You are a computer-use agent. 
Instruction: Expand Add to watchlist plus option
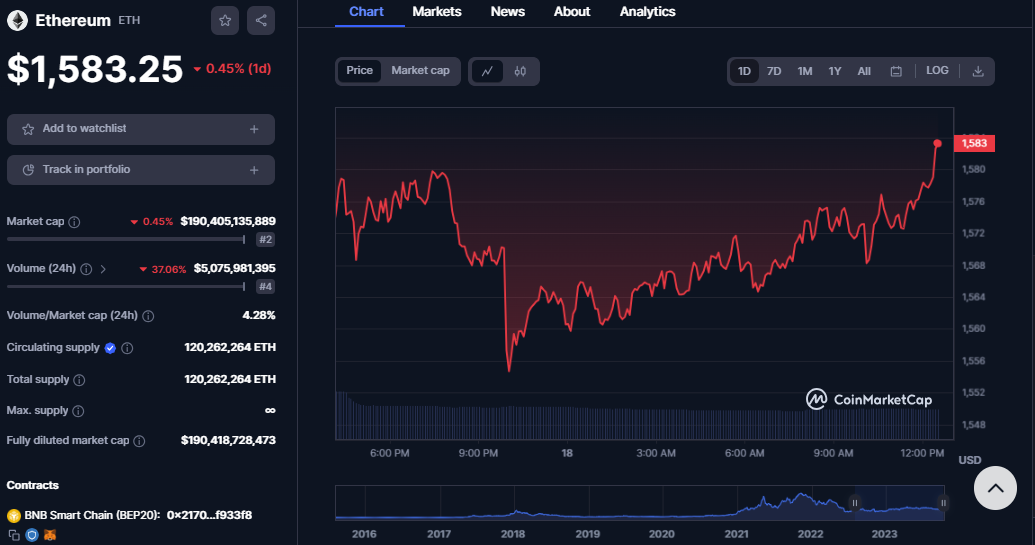[x=254, y=129]
